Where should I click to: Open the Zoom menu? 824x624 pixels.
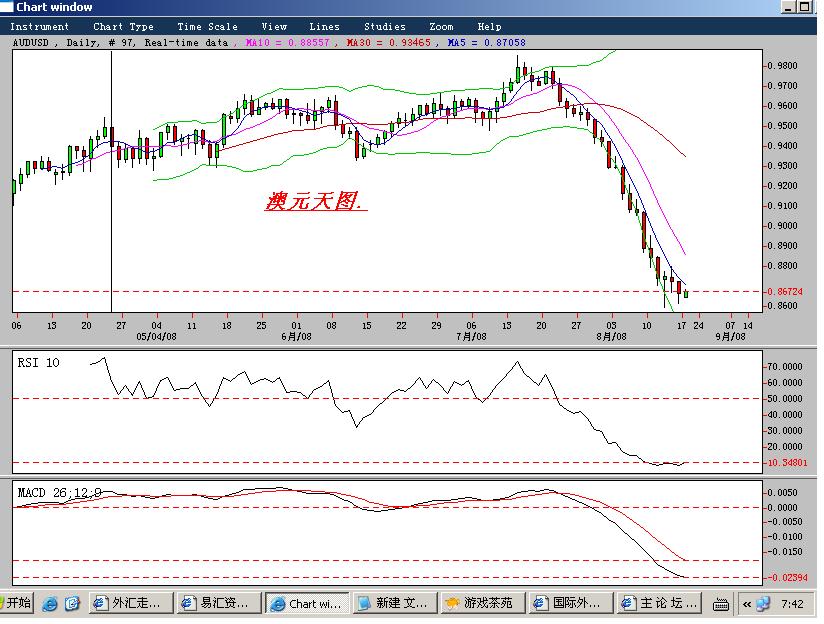coord(441,26)
